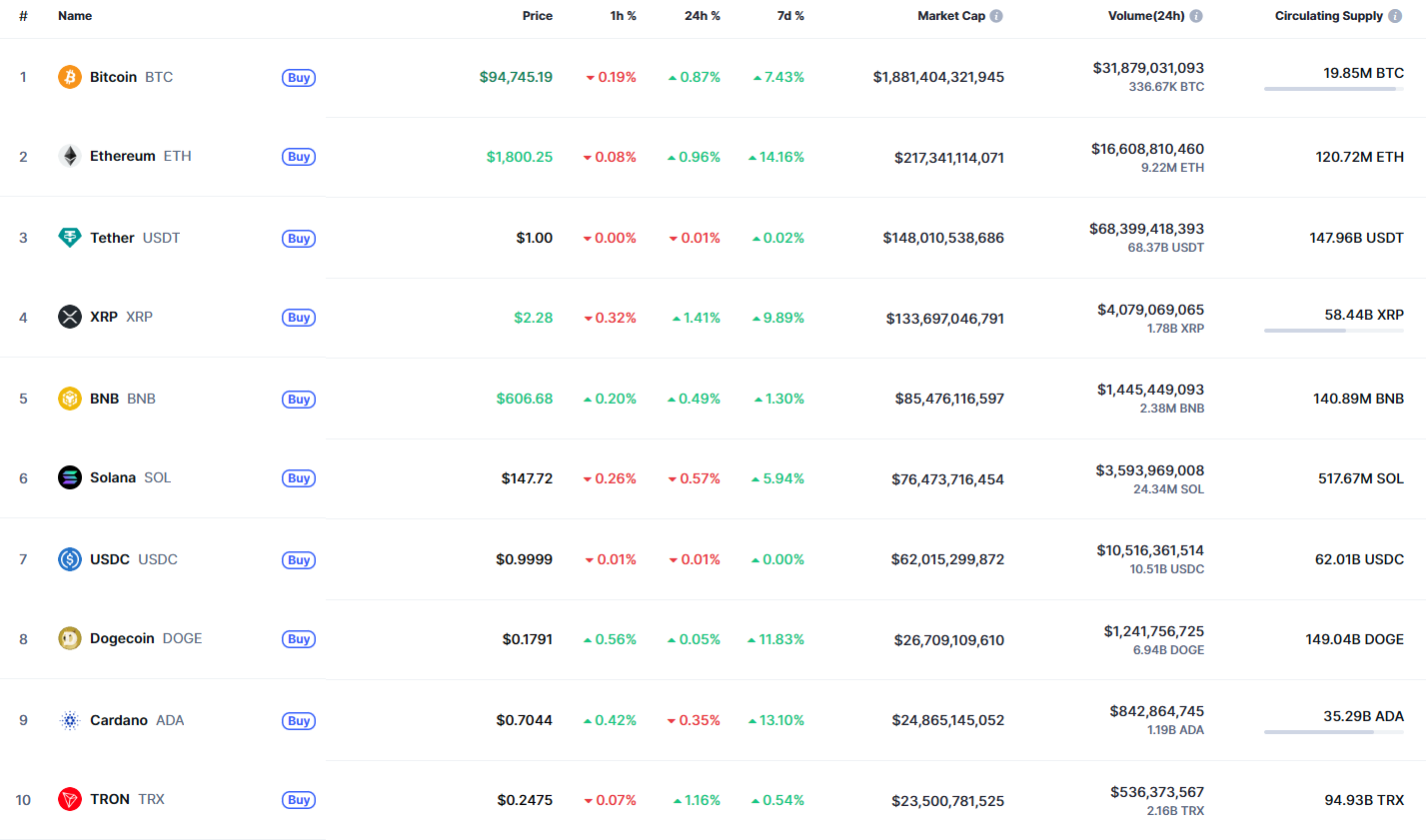Click TRON market cap $23,500,781,525

pos(948,801)
